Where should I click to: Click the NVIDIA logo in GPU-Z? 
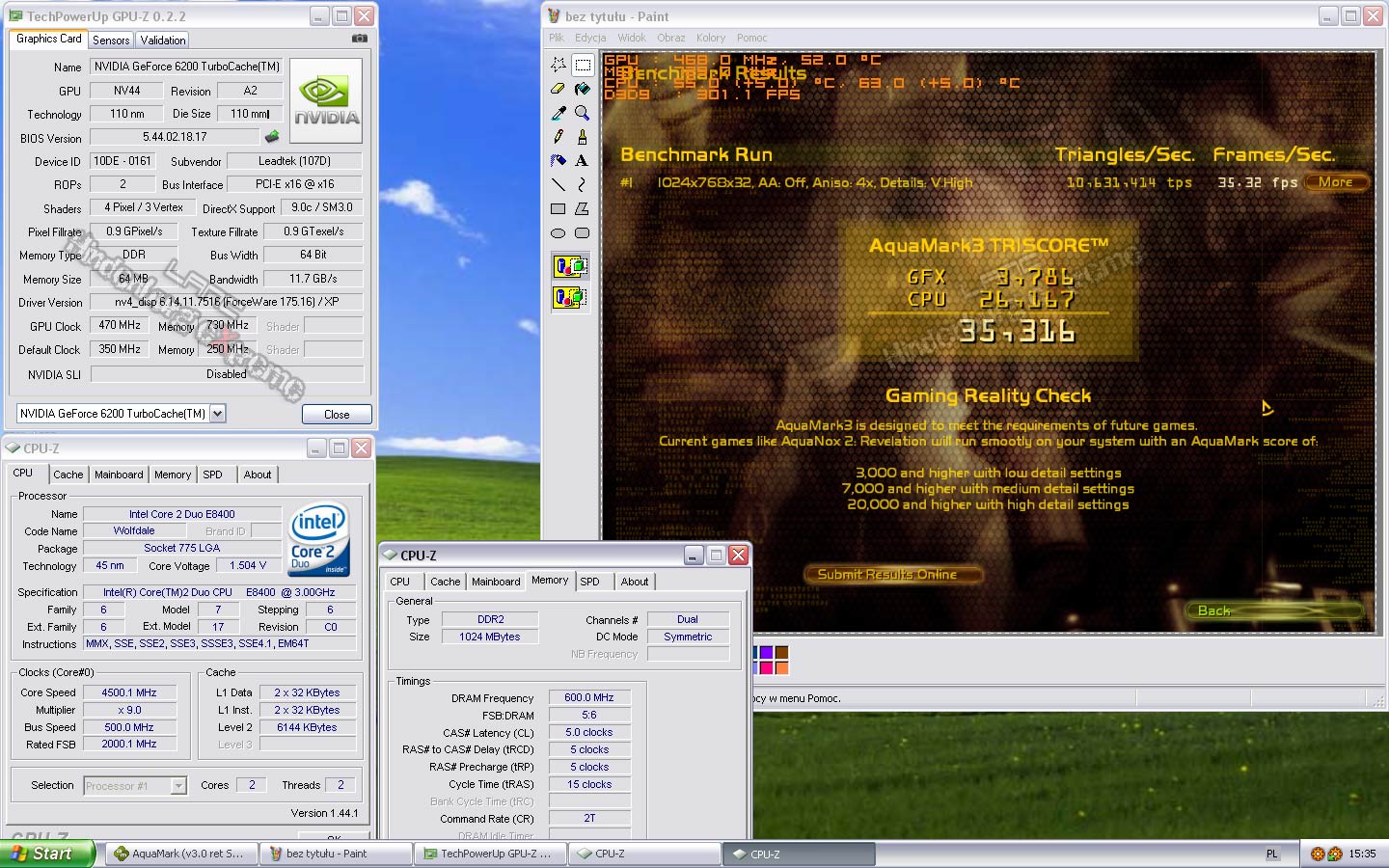(x=326, y=101)
